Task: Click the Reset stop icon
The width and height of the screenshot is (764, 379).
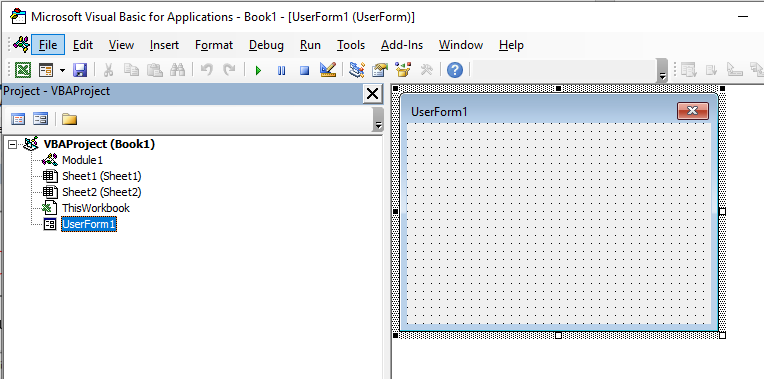Action: coord(305,71)
